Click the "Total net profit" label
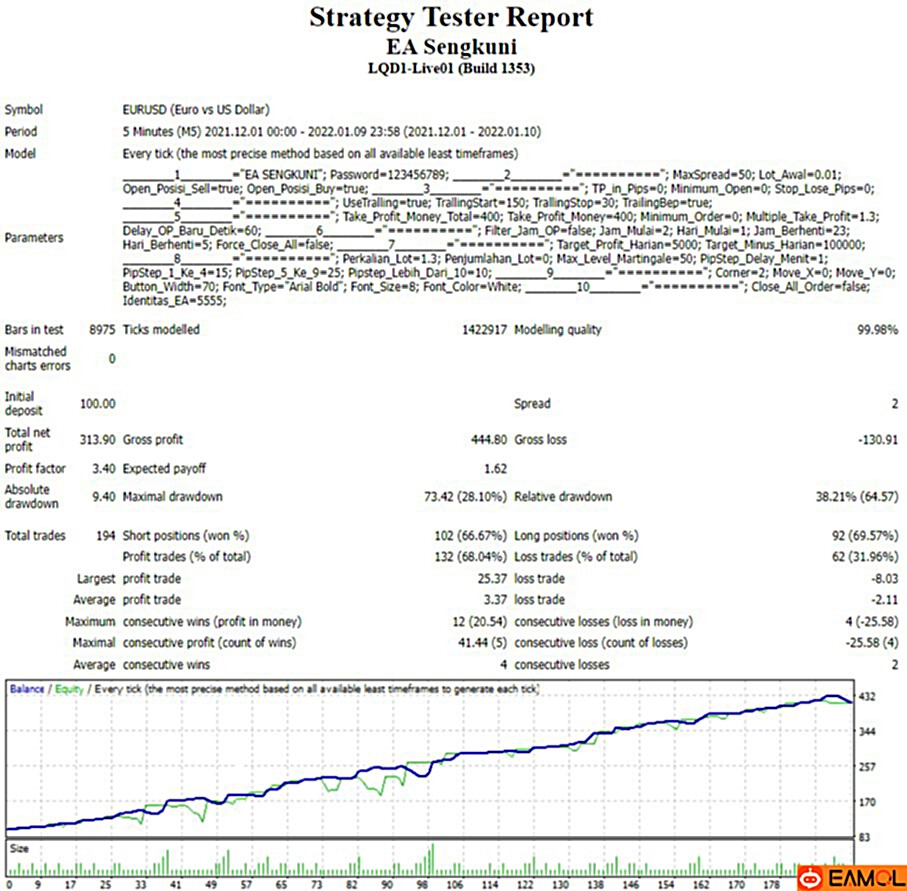The width and height of the screenshot is (907, 891). click(x=28, y=439)
